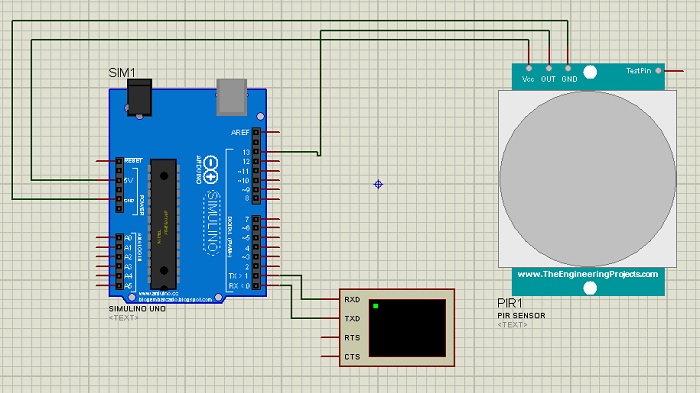Click the RX 0 pin on Arduino
Screen dimensions: 700x393
click(256, 285)
